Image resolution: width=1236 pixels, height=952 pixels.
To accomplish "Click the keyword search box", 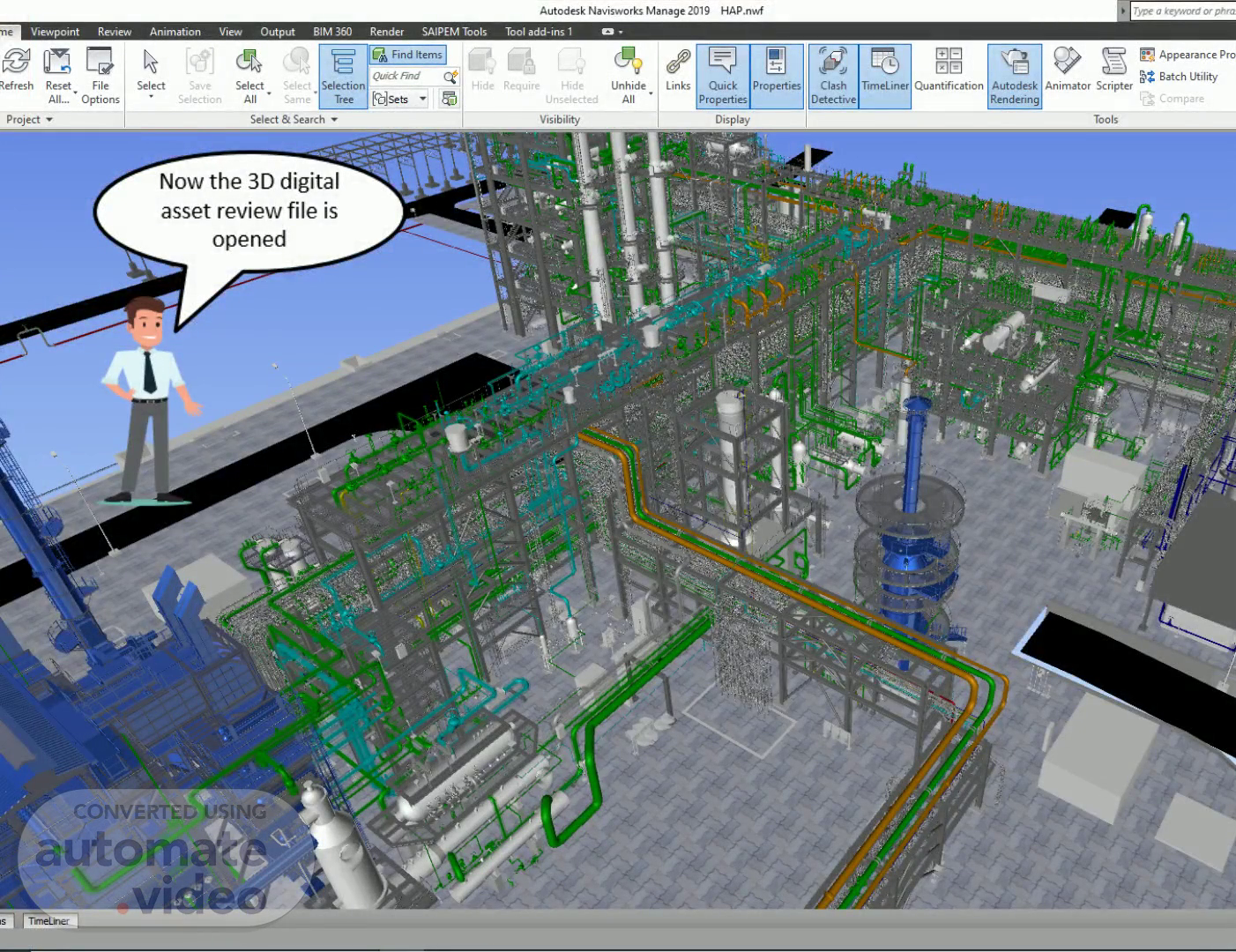I will coord(1182,11).
